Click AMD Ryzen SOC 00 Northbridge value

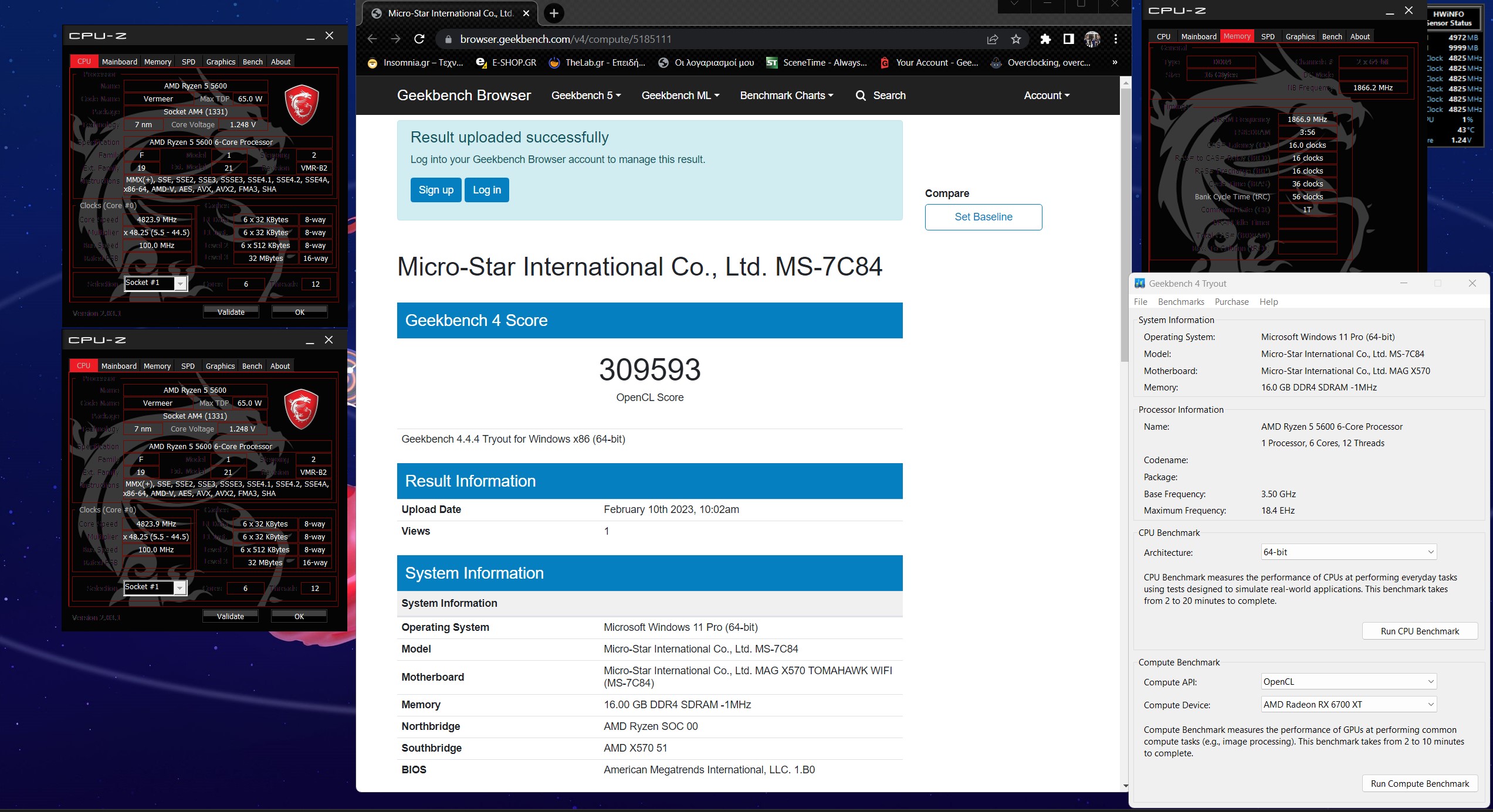651,726
